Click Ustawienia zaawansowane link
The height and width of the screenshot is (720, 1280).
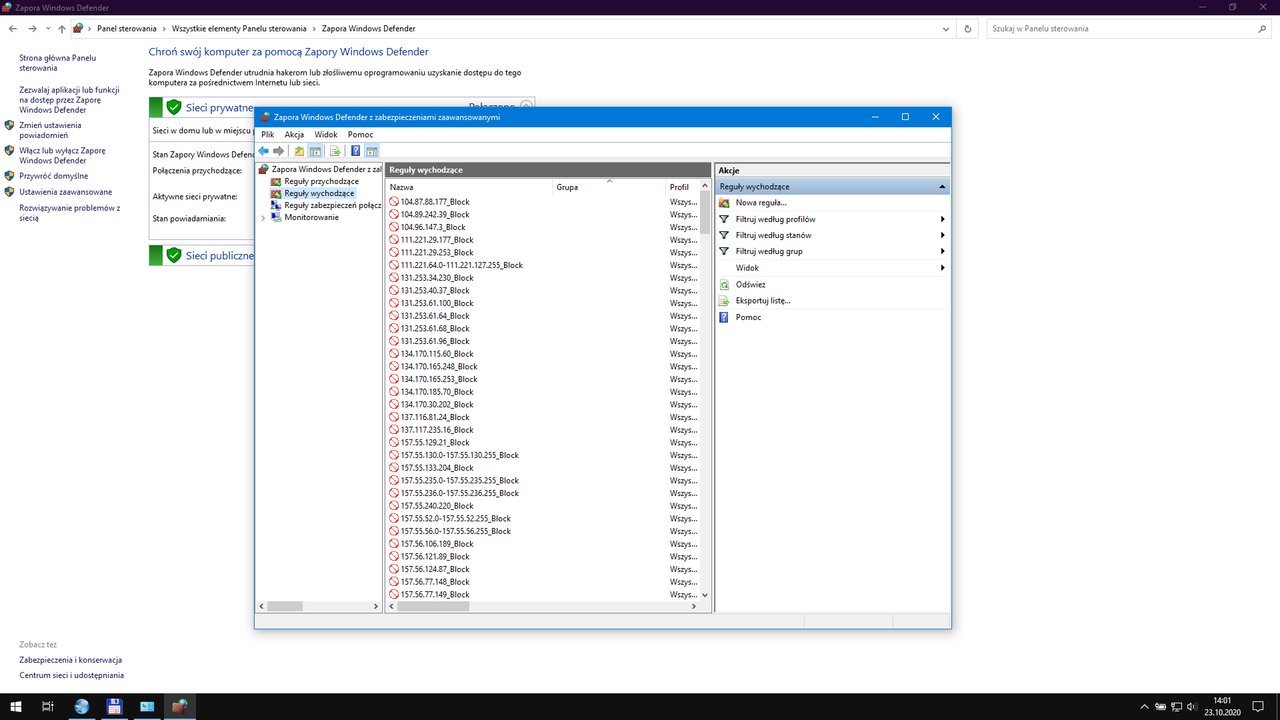(66, 192)
